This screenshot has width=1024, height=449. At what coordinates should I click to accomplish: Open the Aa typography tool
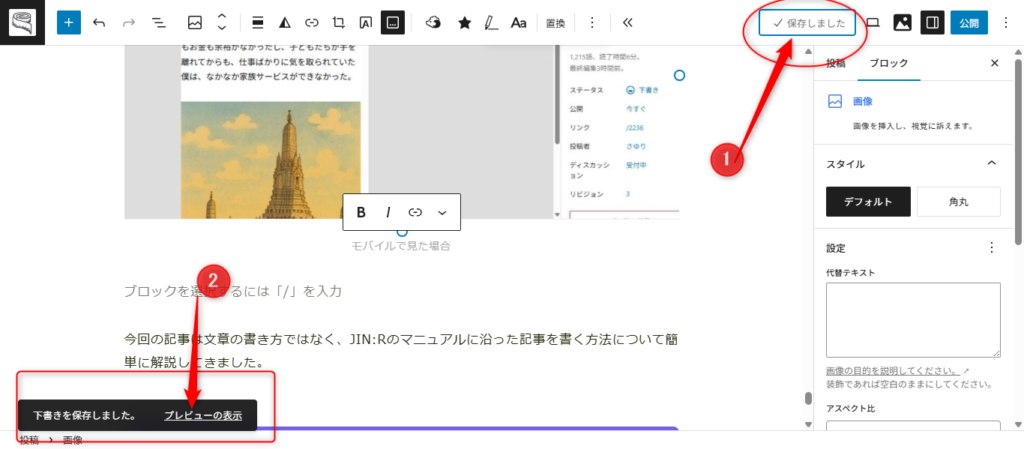coord(519,23)
